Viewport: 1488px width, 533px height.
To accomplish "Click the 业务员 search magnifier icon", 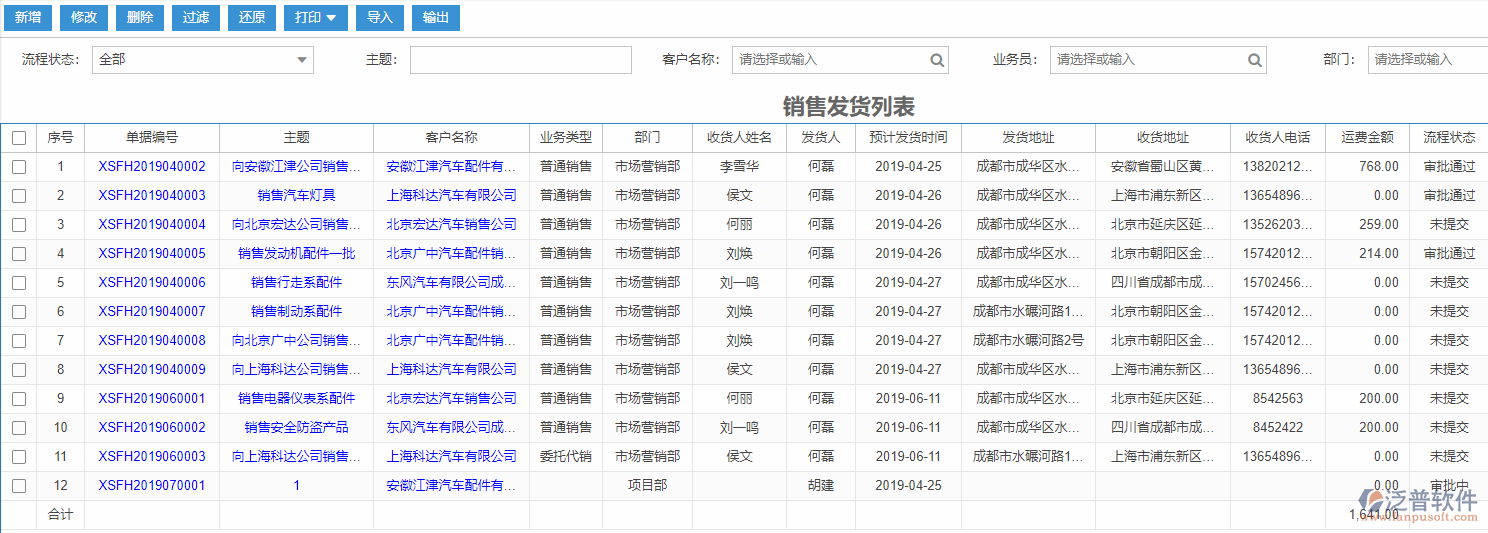I will pyautogui.click(x=1255, y=60).
